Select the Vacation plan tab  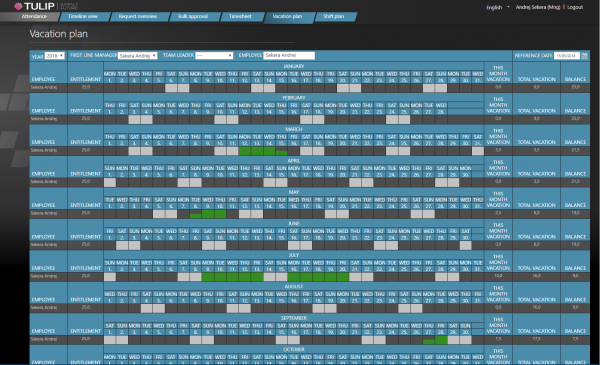point(287,16)
